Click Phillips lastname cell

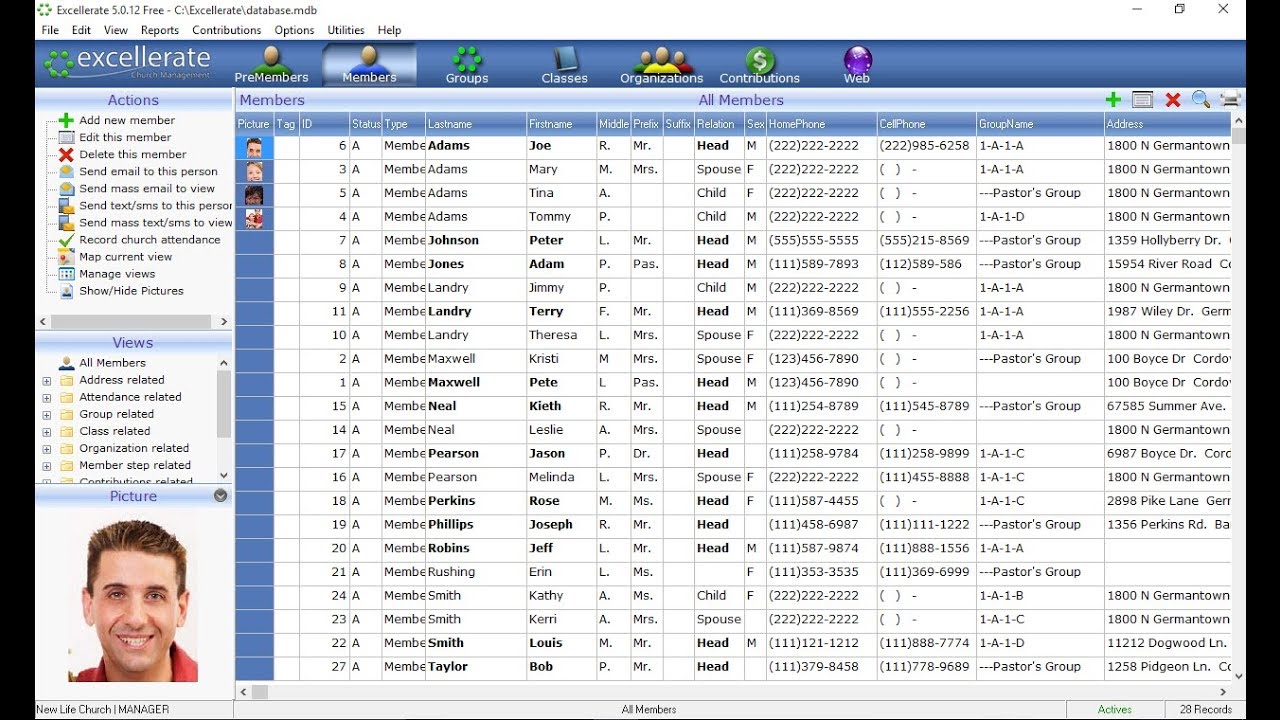click(x=476, y=525)
